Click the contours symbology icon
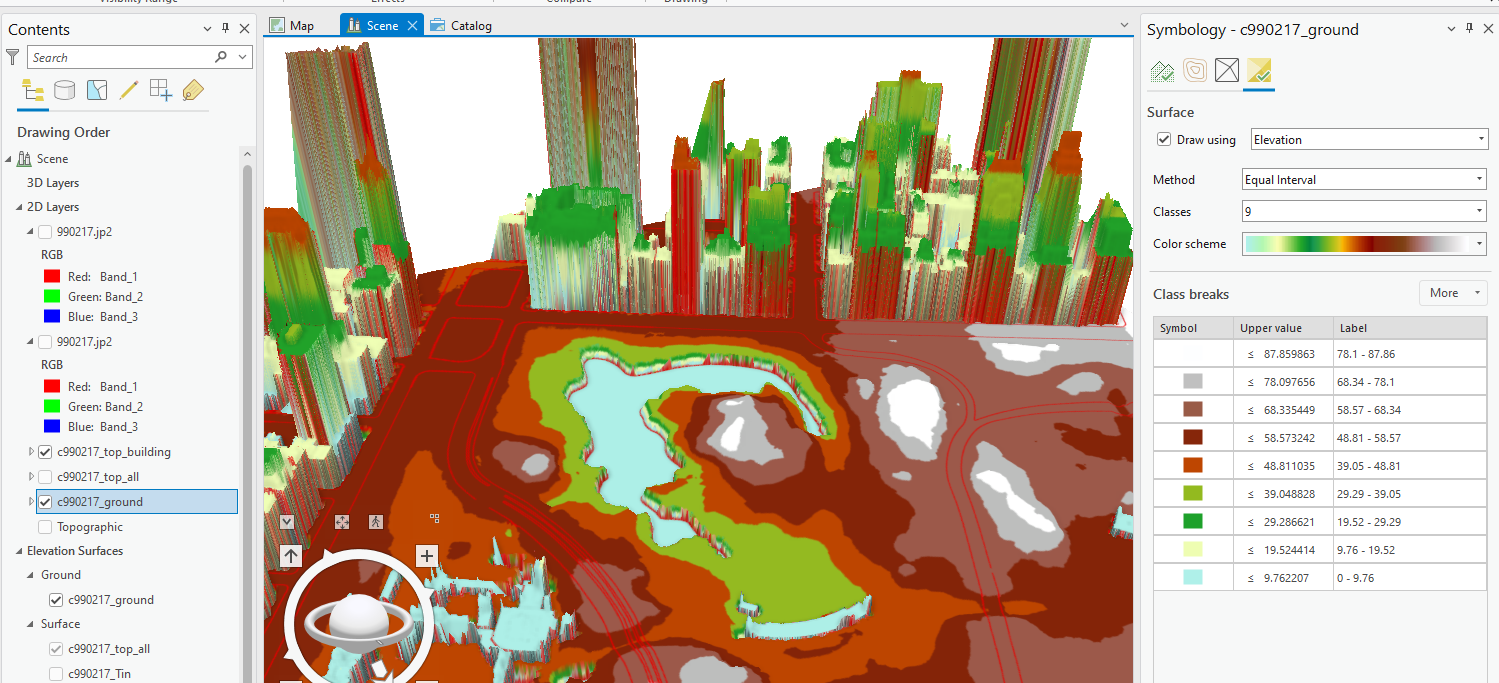The image size is (1499, 683). pos(1194,71)
